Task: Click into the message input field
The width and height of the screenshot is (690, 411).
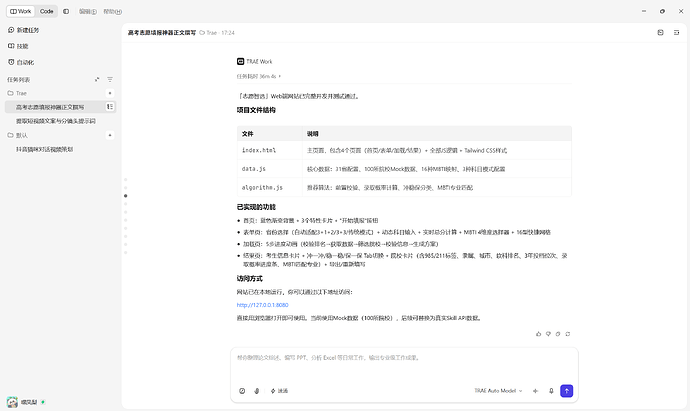Action: coord(404,363)
